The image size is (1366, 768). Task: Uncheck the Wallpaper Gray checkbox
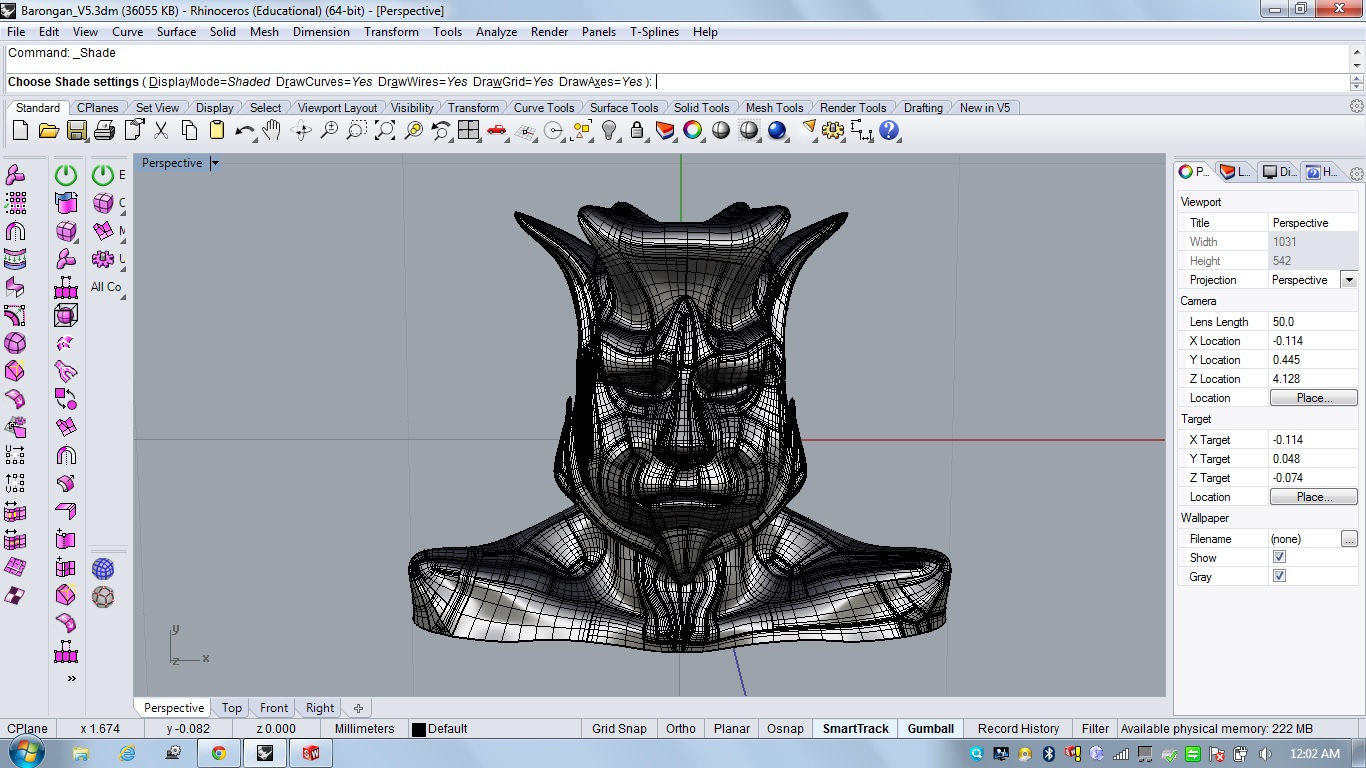coord(1279,576)
